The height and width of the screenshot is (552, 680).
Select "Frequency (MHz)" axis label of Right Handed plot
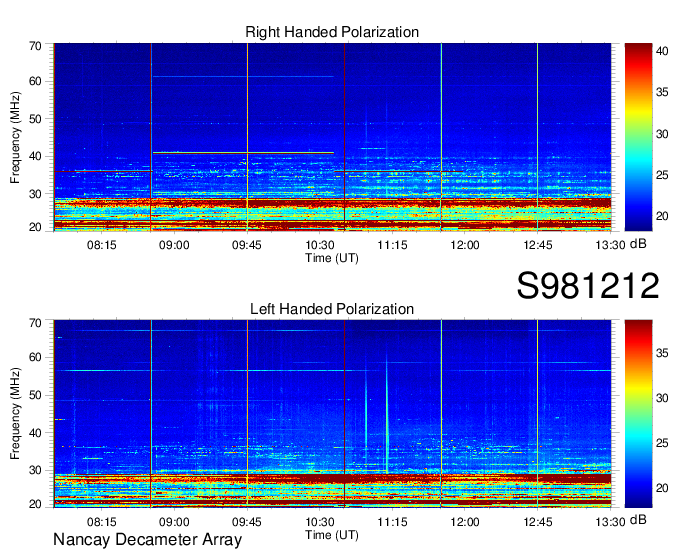(15, 137)
